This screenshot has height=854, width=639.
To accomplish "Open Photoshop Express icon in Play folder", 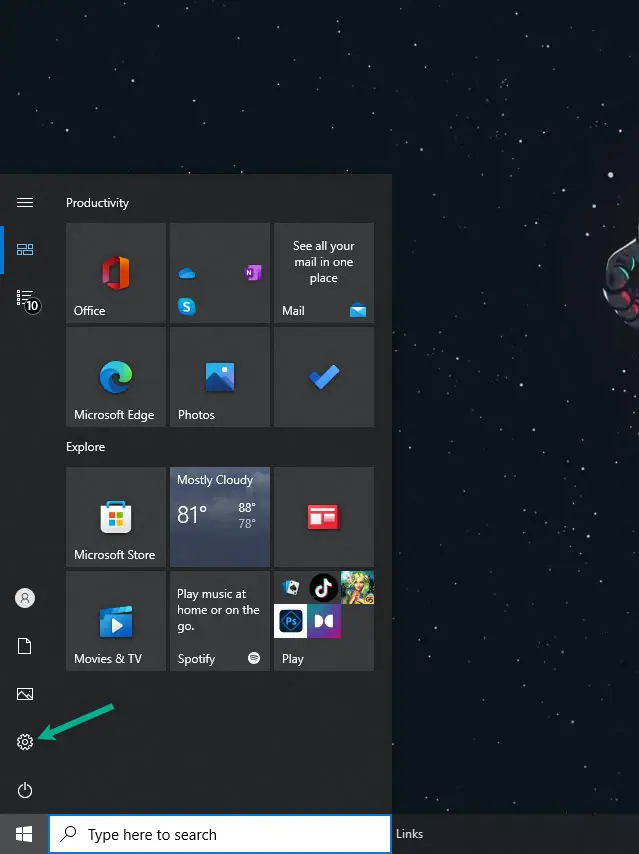I will click(x=290, y=621).
